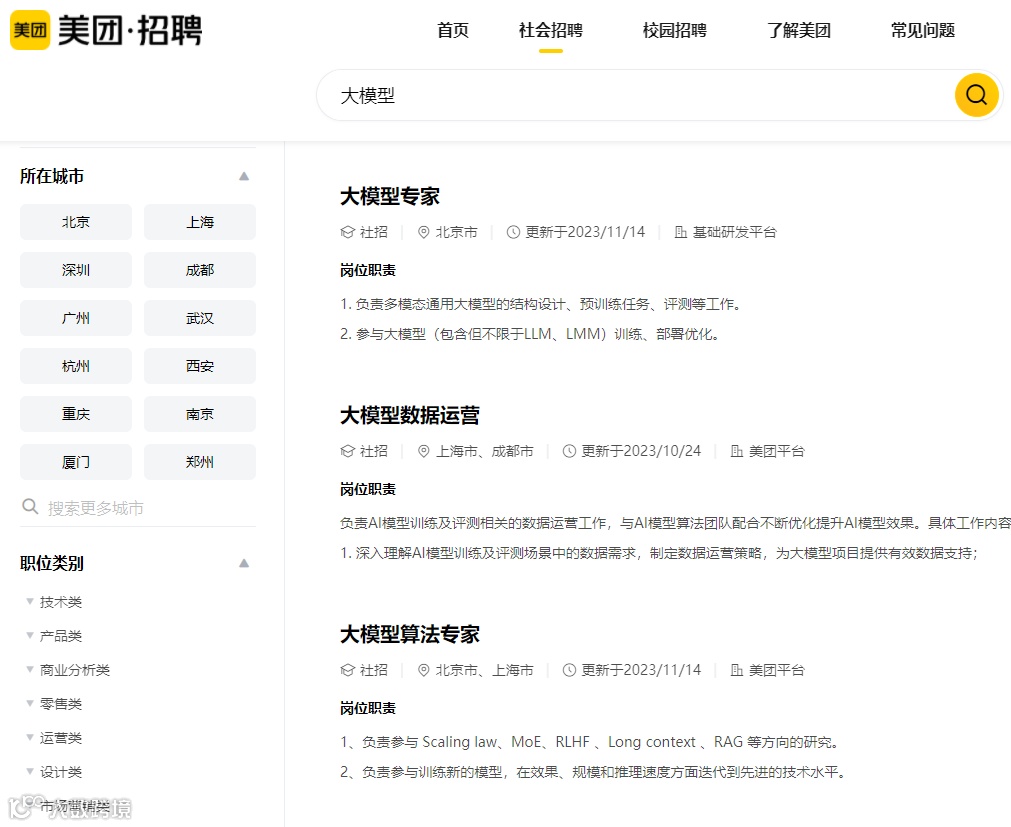The height and width of the screenshot is (827, 1011).
Task: Click the 上海市、成都市 location text
Action: point(485,451)
